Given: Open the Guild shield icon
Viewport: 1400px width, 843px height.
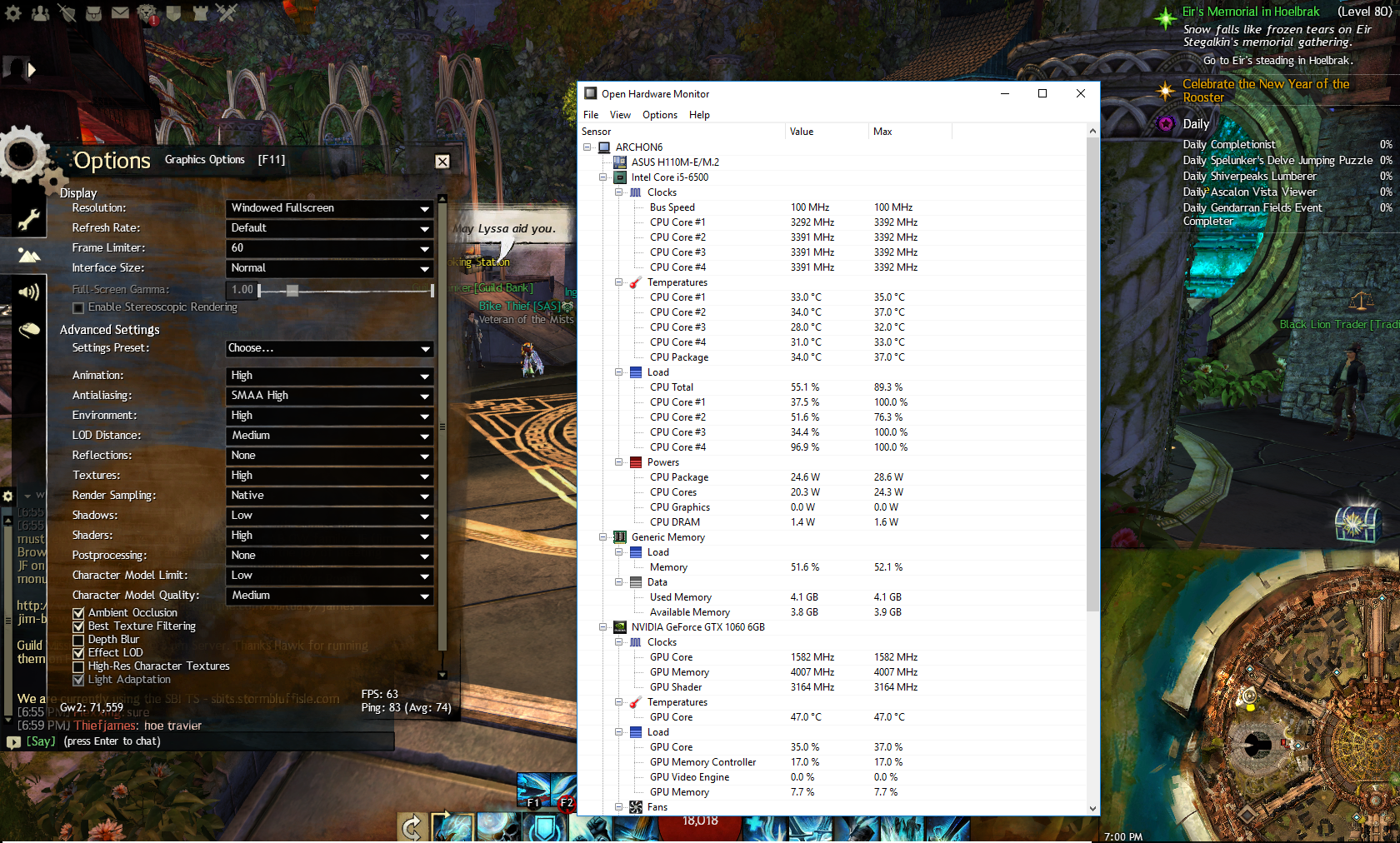Looking at the screenshot, I should (173, 12).
